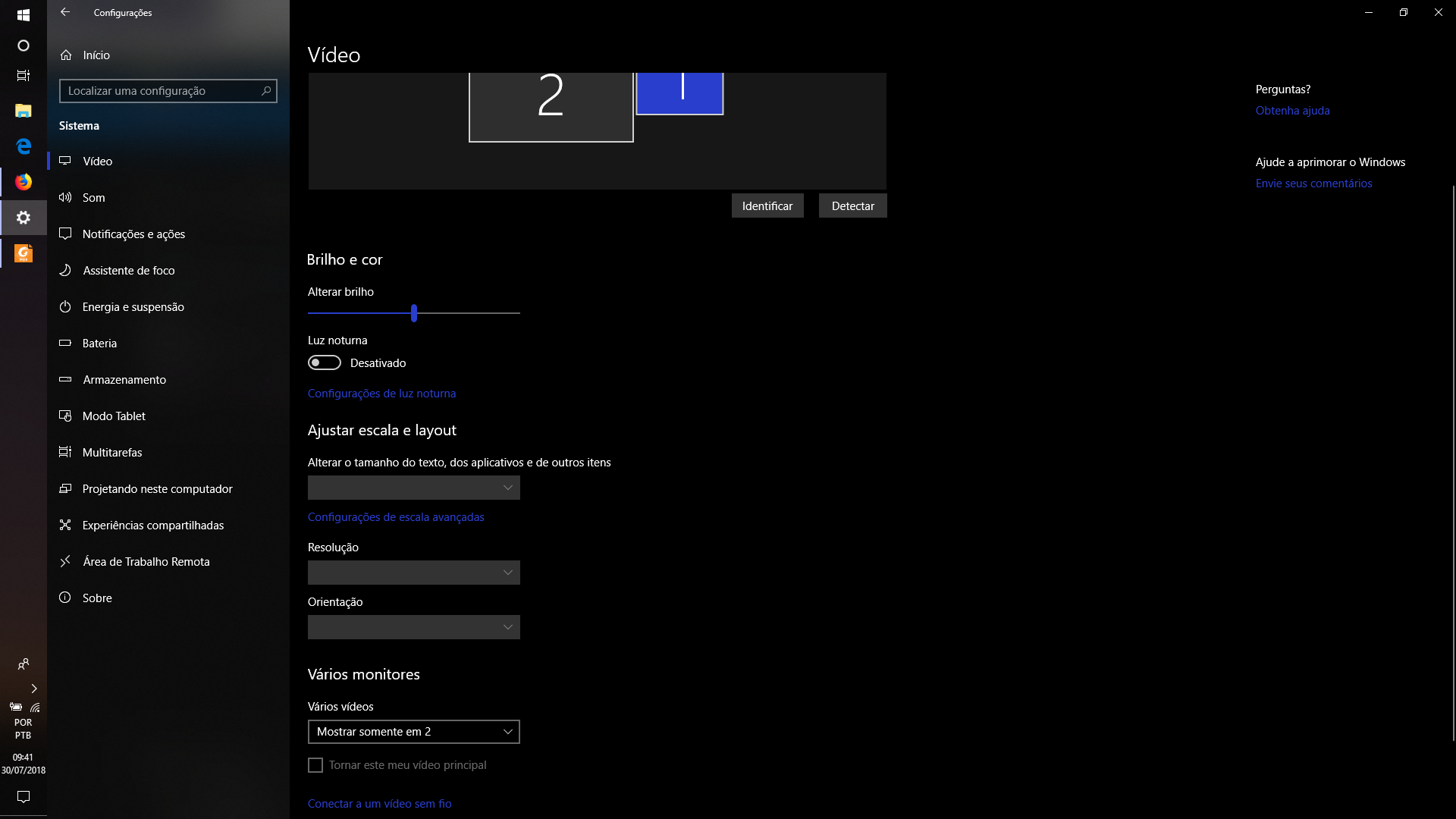1456x819 pixels.
Task: Click the Início home icon
Action: click(67, 55)
